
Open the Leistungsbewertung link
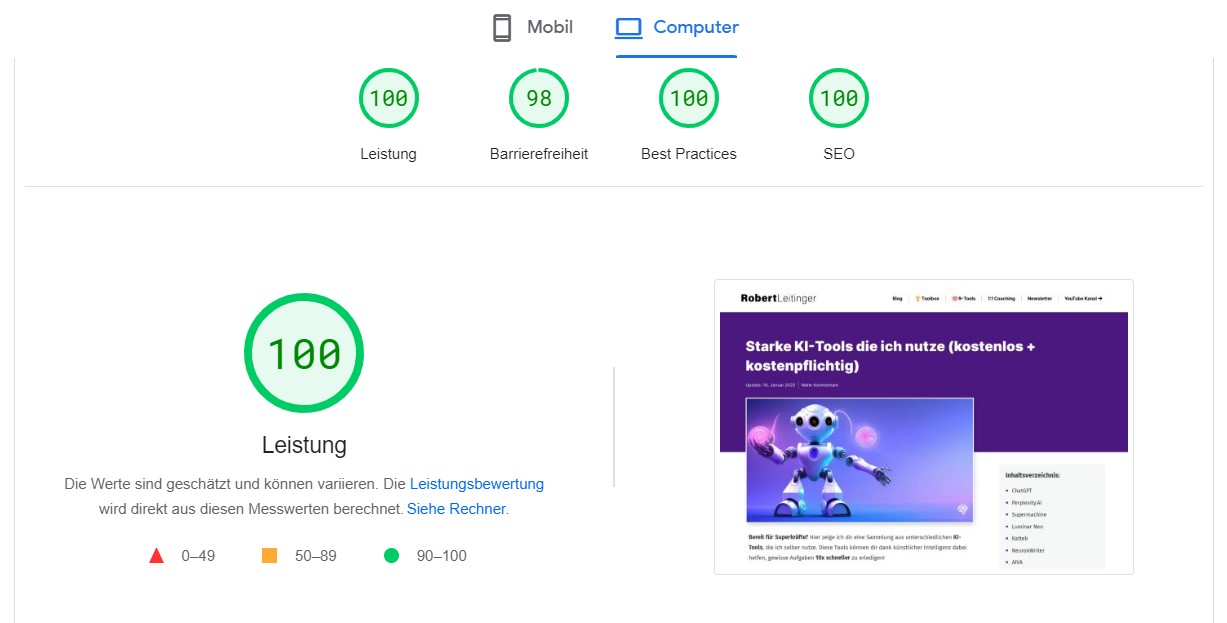[x=477, y=483]
